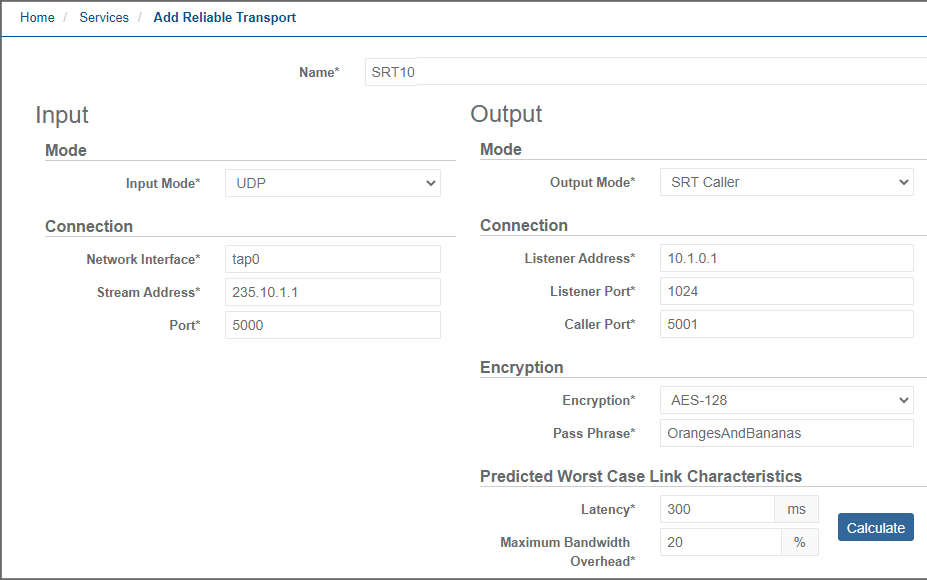This screenshot has width=927, height=580.
Task: Click the Listener Port field showing 1024
Action: pyautogui.click(x=786, y=291)
